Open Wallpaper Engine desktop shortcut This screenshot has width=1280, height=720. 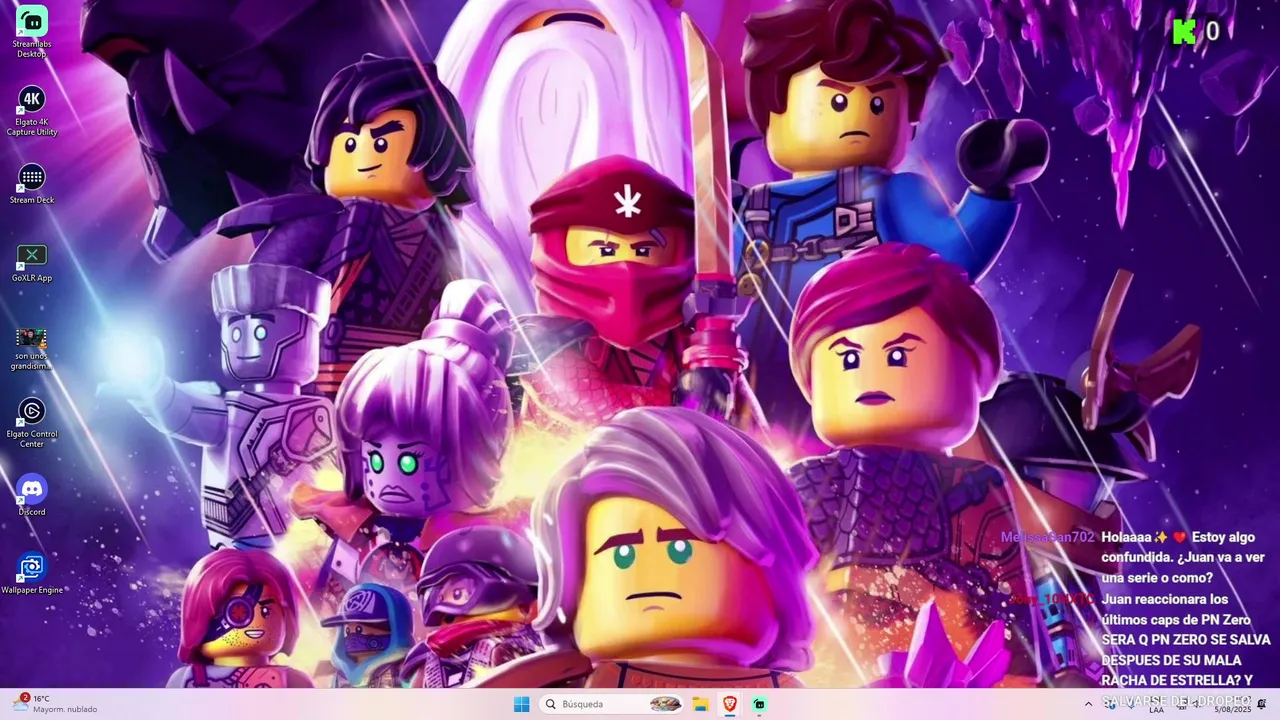[32, 574]
